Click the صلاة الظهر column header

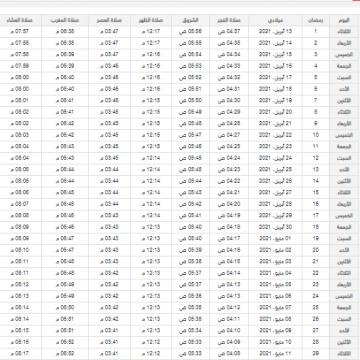[151, 20]
